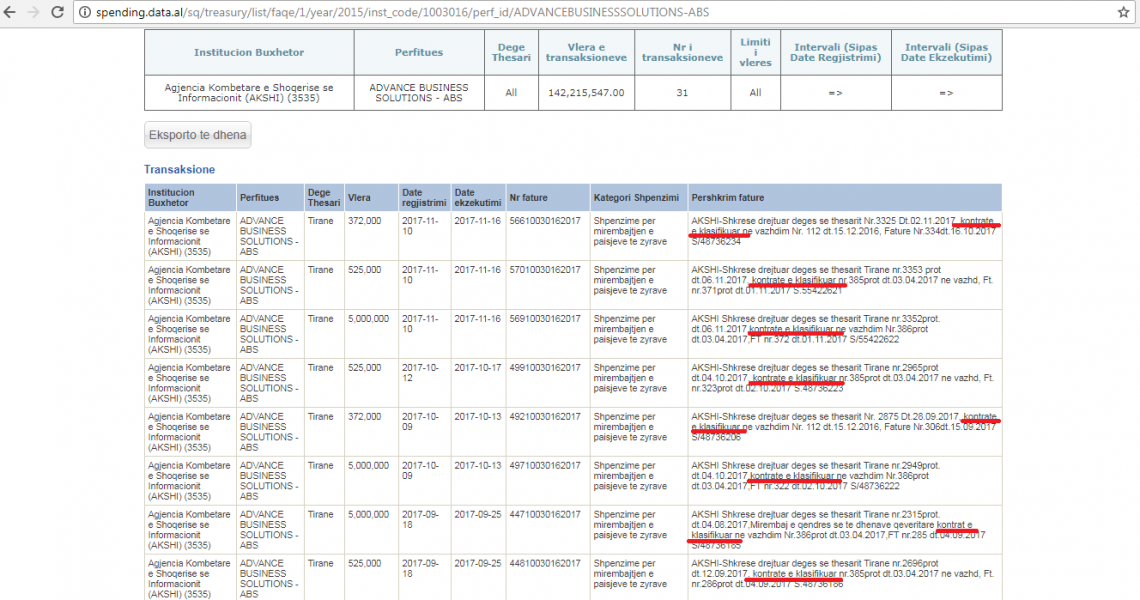This screenshot has height=600, width=1140.
Task: Click the browser forward arrow
Action: coord(37,12)
